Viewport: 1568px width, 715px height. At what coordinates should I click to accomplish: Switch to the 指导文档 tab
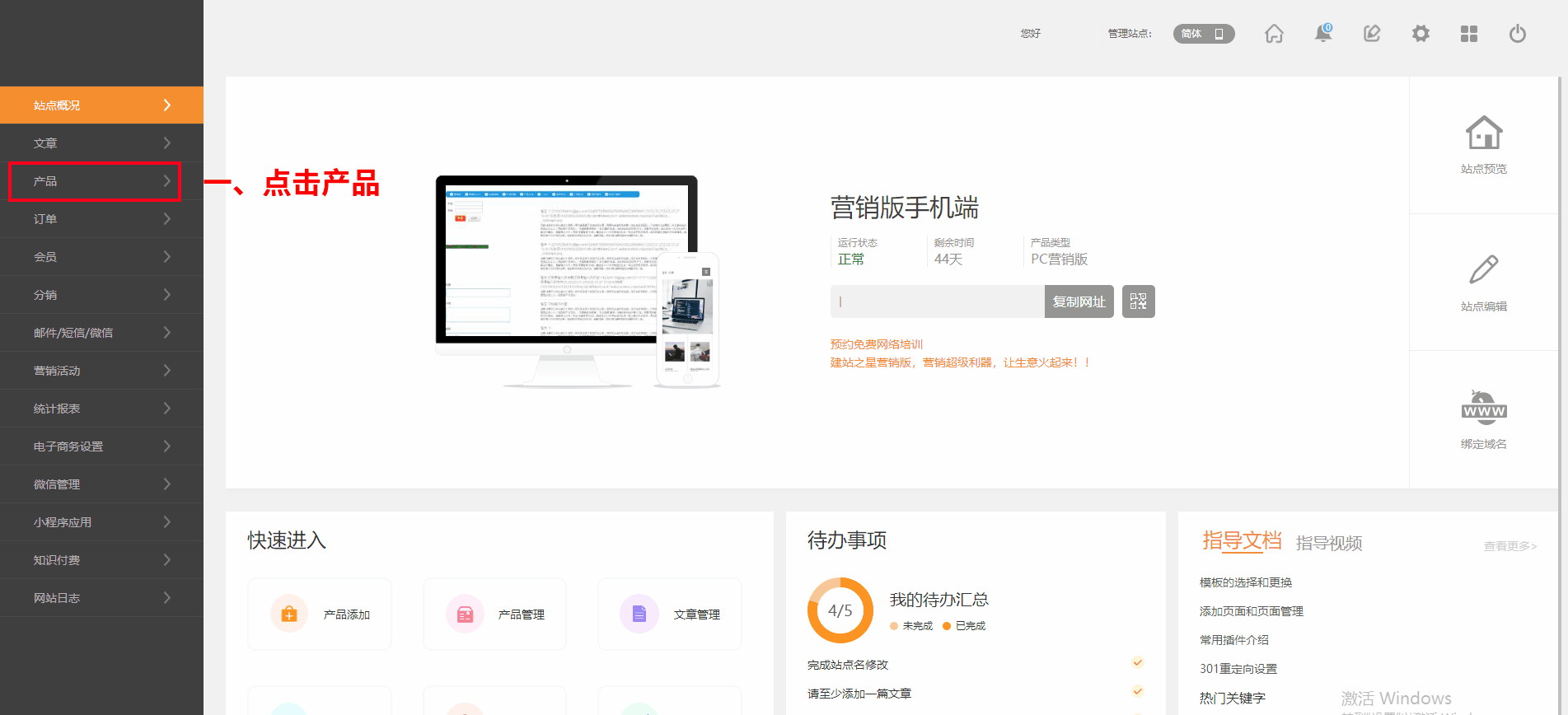click(1242, 541)
